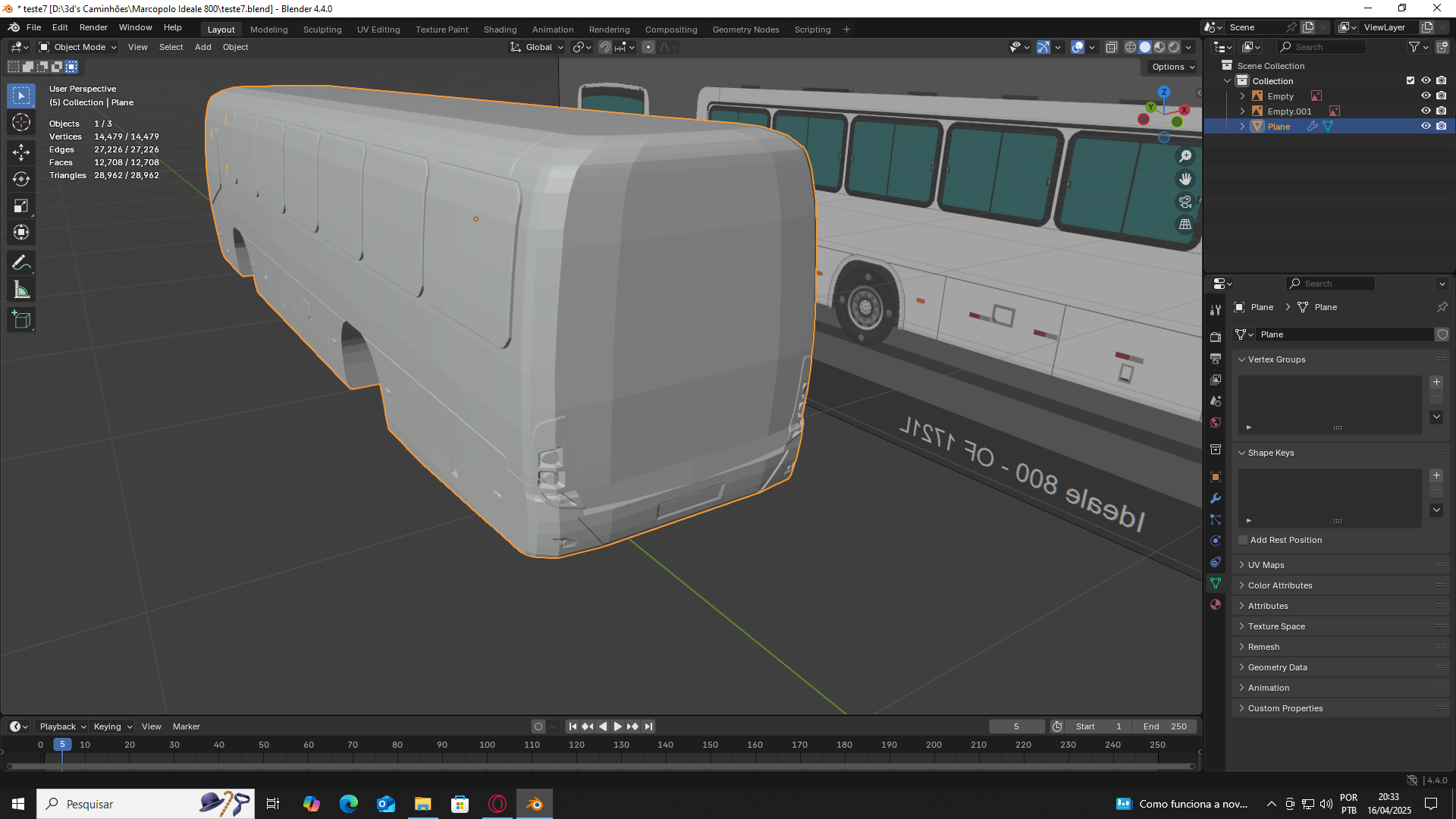Click the Add Cube tool icon
This screenshot has width=1456, height=819.
21,321
